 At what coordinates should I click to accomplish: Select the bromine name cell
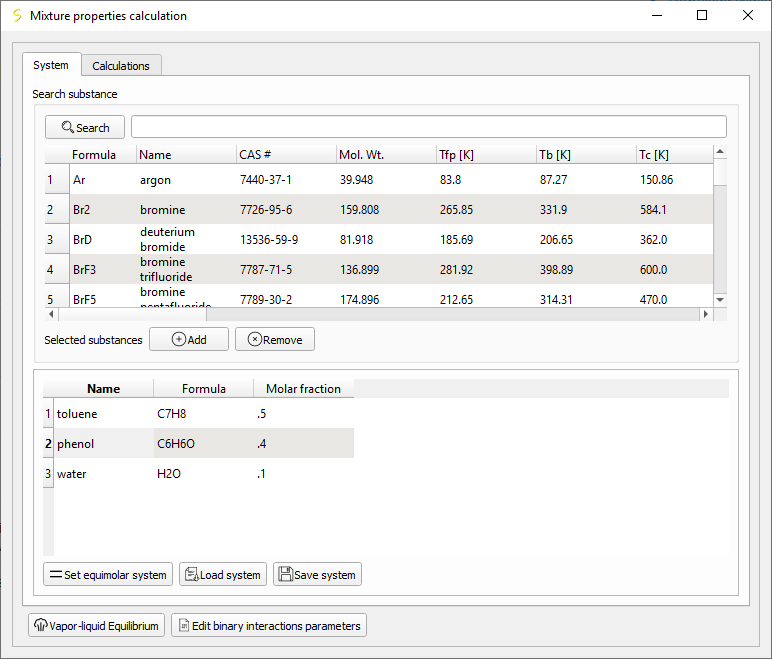tap(186, 210)
